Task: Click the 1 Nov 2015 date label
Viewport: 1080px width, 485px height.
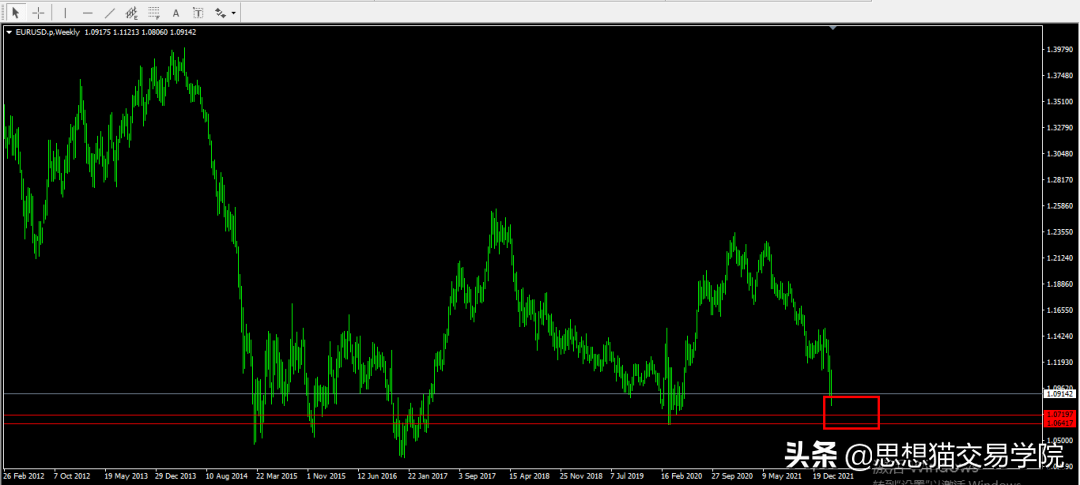Action: 326,476
